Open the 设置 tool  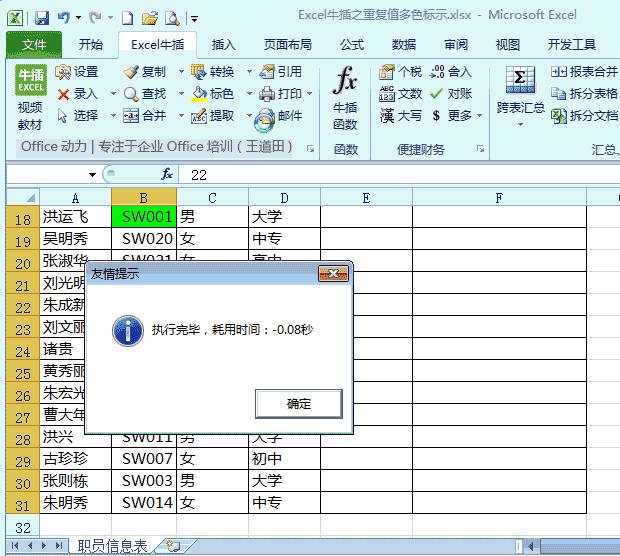[x=77, y=72]
